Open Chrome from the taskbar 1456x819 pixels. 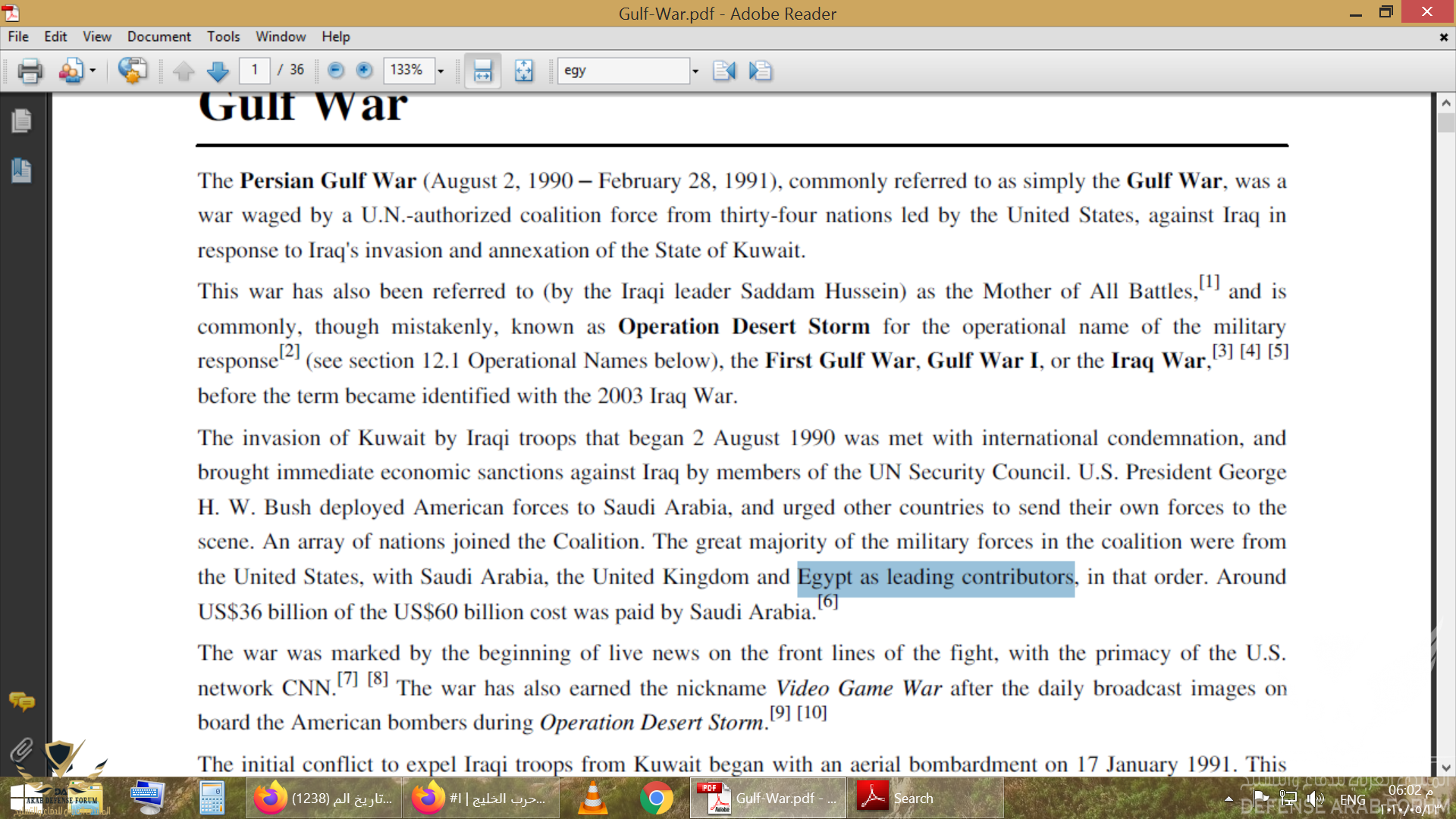(656, 799)
